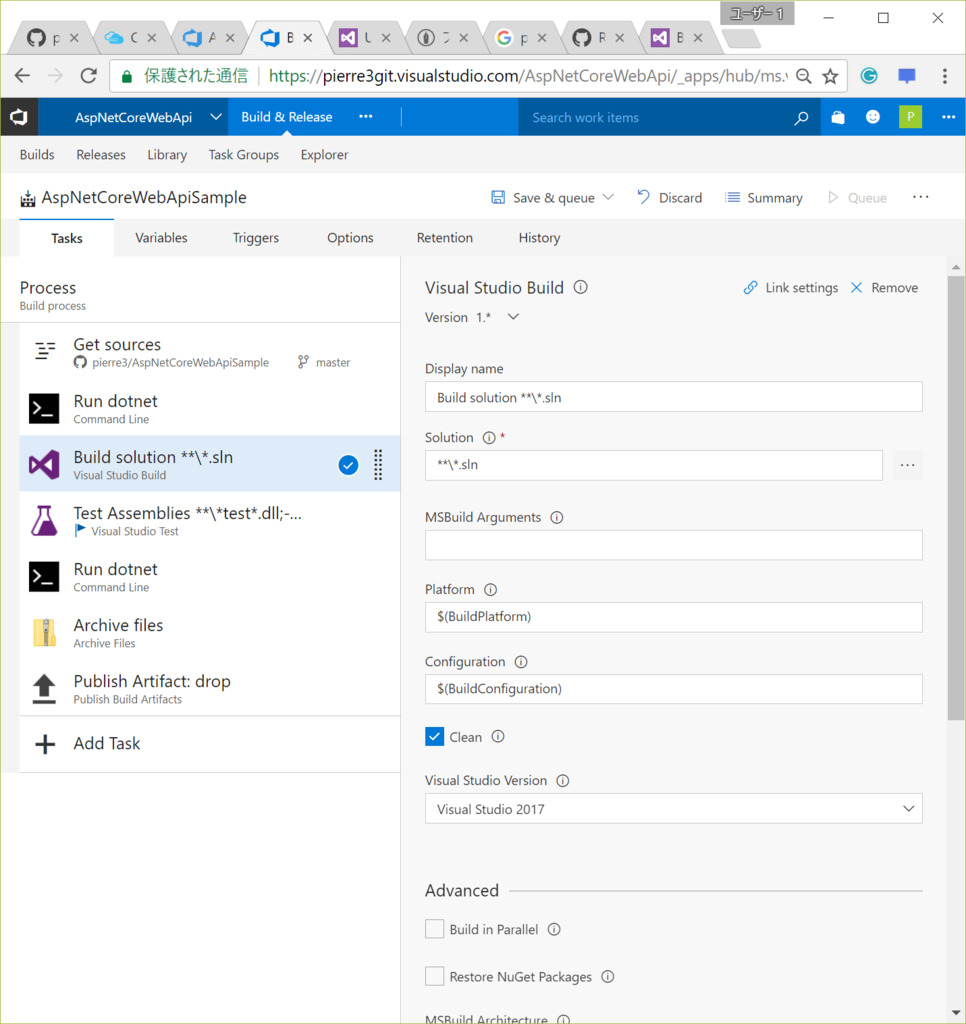The image size is (966, 1024).
Task: Open the marketplace shopping bag icon
Action: coord(837,117)
